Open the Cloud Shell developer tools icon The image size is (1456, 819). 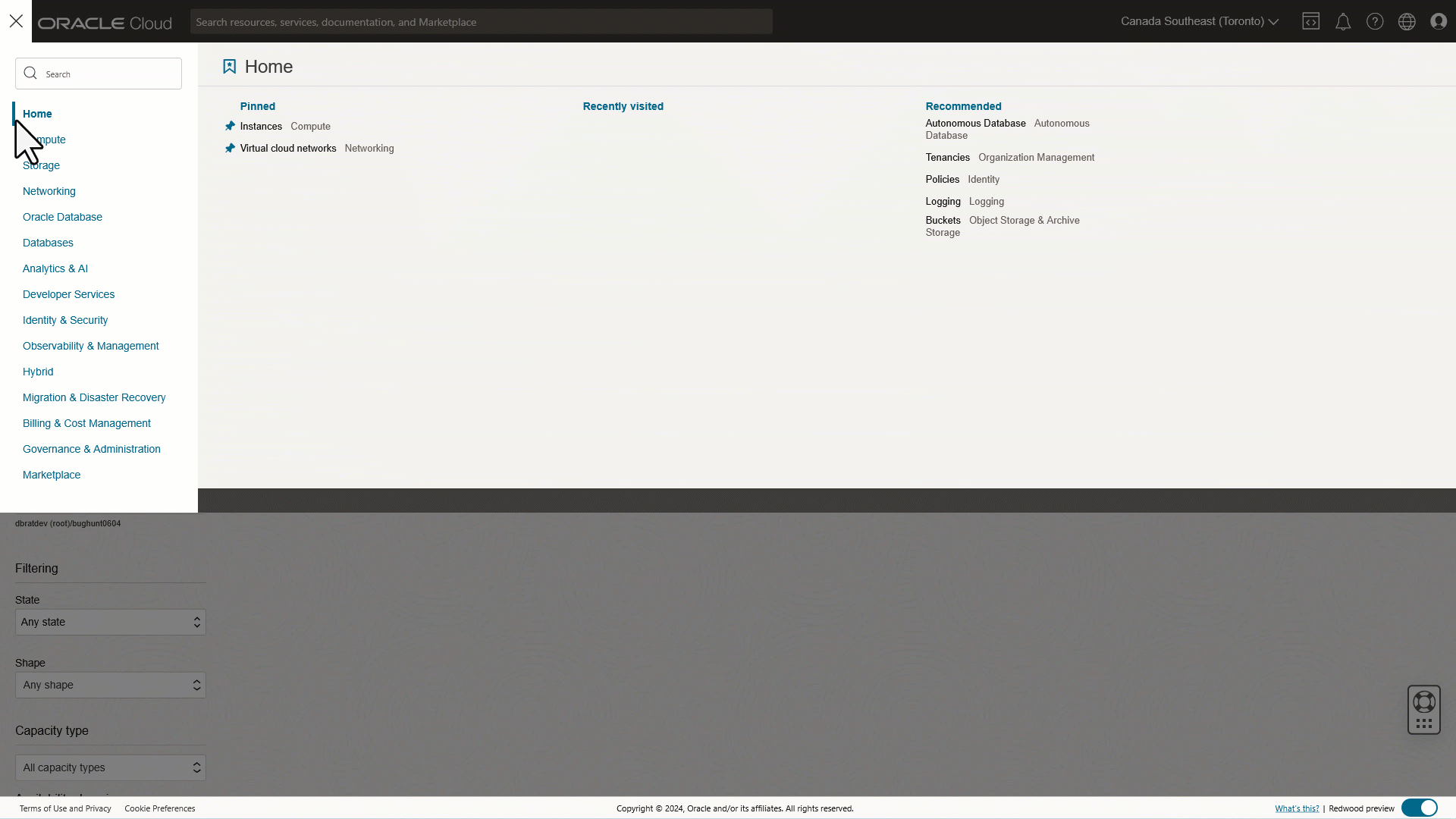[x=1311, y=21]
